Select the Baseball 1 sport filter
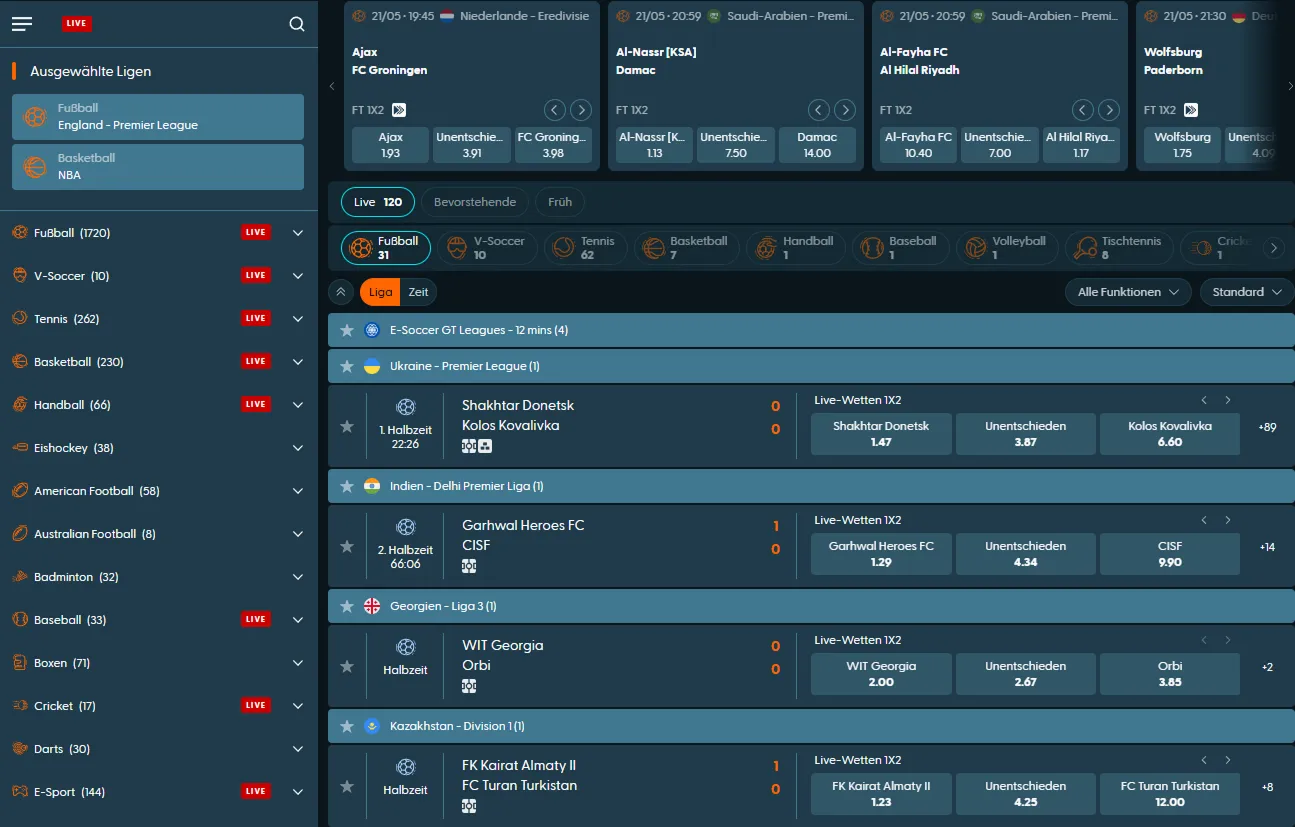 pyautogui.click(x=899, y=248)
